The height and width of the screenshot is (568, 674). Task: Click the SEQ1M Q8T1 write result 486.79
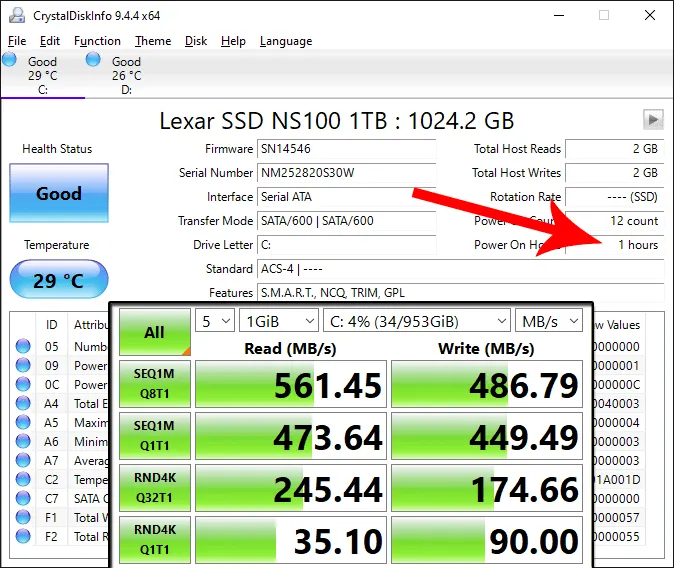point(487,384)
